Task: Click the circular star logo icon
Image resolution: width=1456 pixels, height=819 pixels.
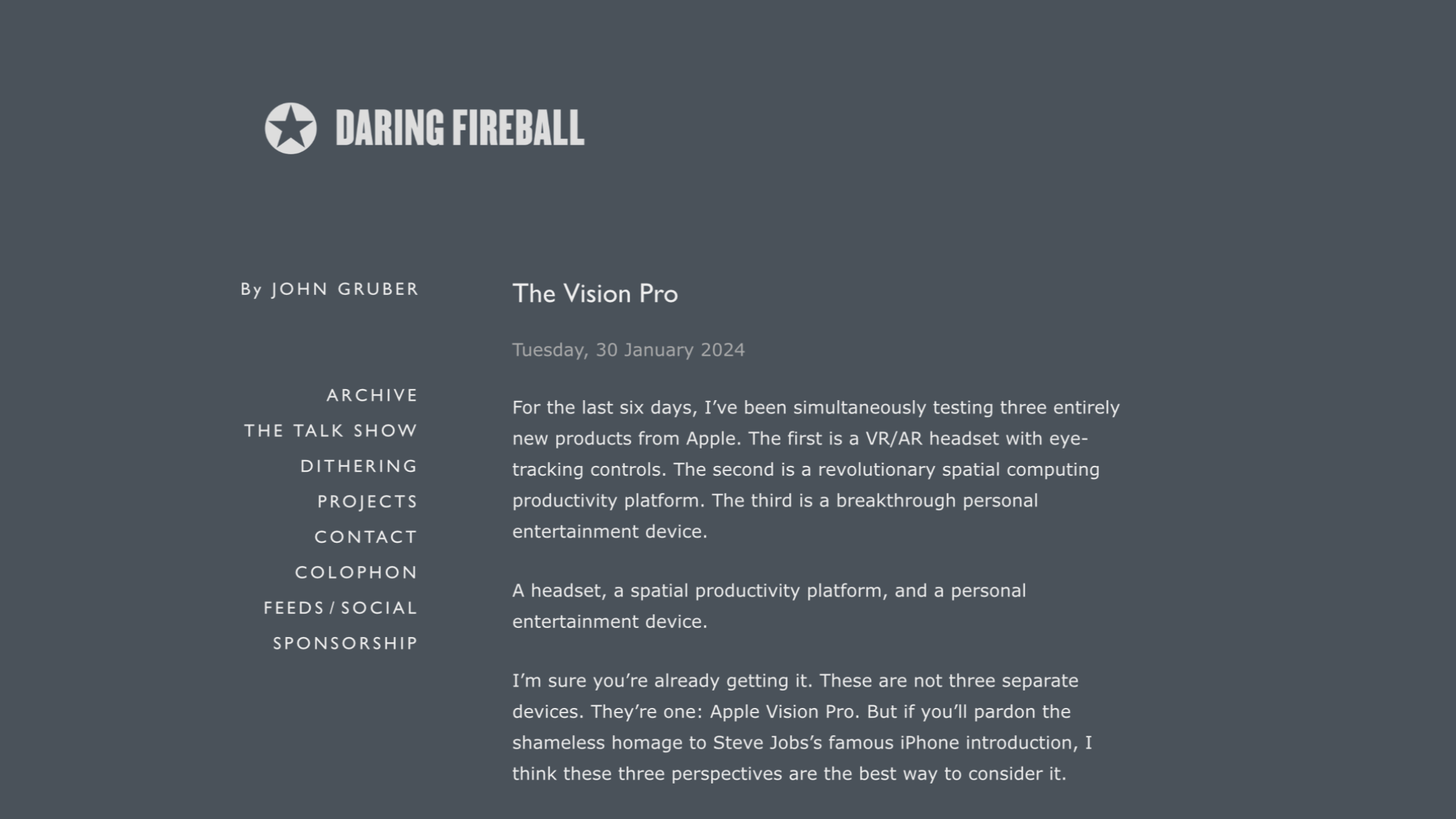Action: [291, 128]
